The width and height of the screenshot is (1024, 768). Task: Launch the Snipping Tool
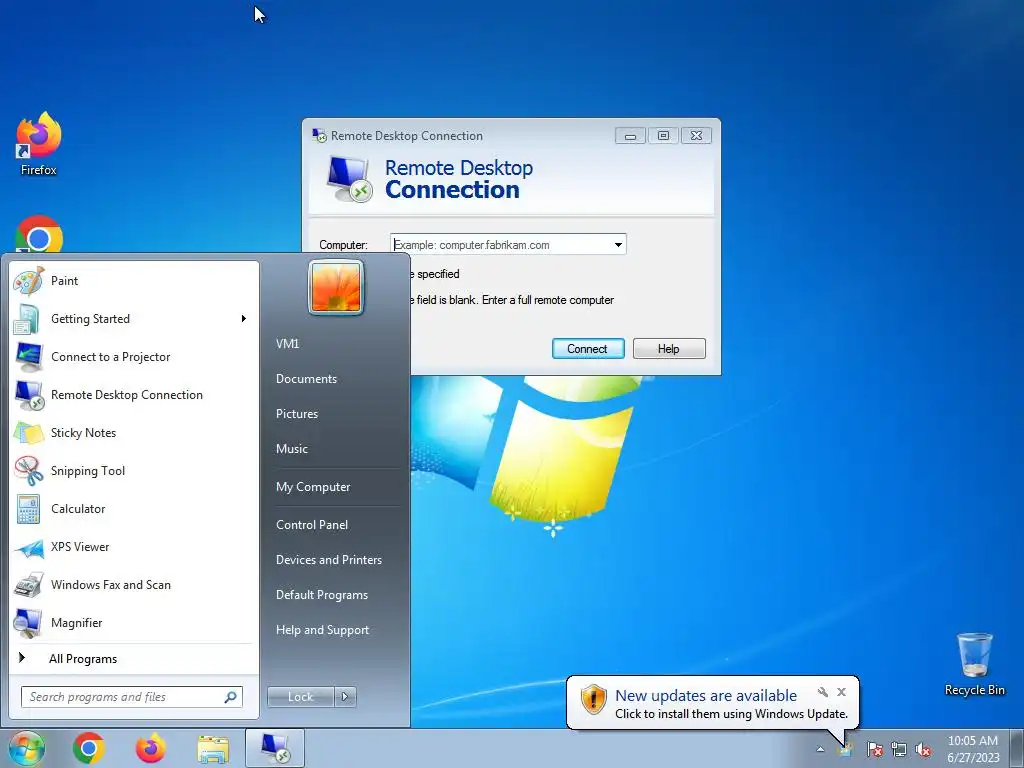[133, 471]
